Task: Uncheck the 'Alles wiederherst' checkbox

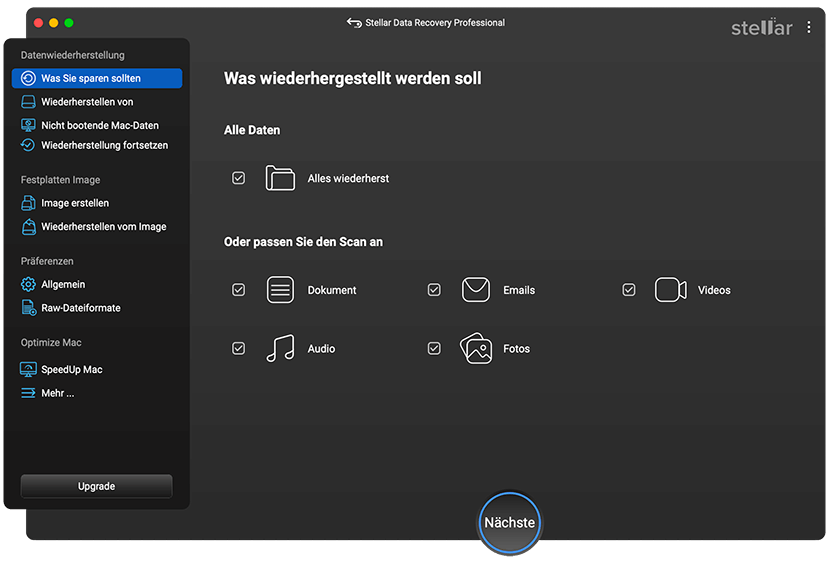Action: coord(238,178)
